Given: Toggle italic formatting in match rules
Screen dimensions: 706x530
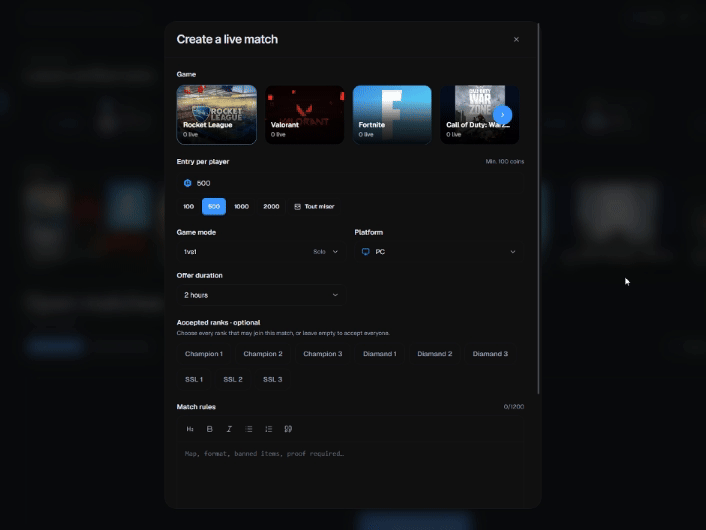Looking at the screenshot, I should tap(229, 429).
